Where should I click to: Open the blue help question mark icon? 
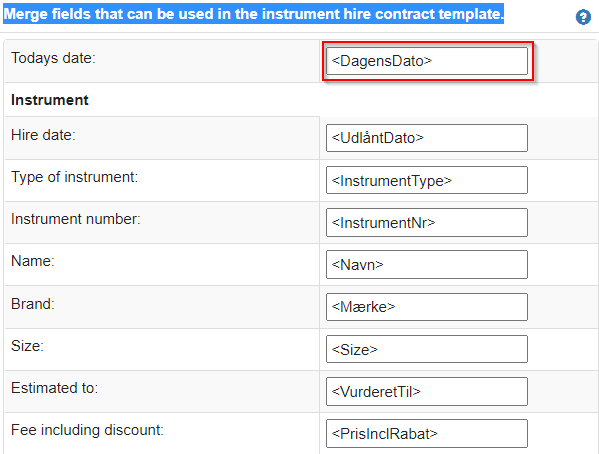pyautogui.click(x=583, y=17)
